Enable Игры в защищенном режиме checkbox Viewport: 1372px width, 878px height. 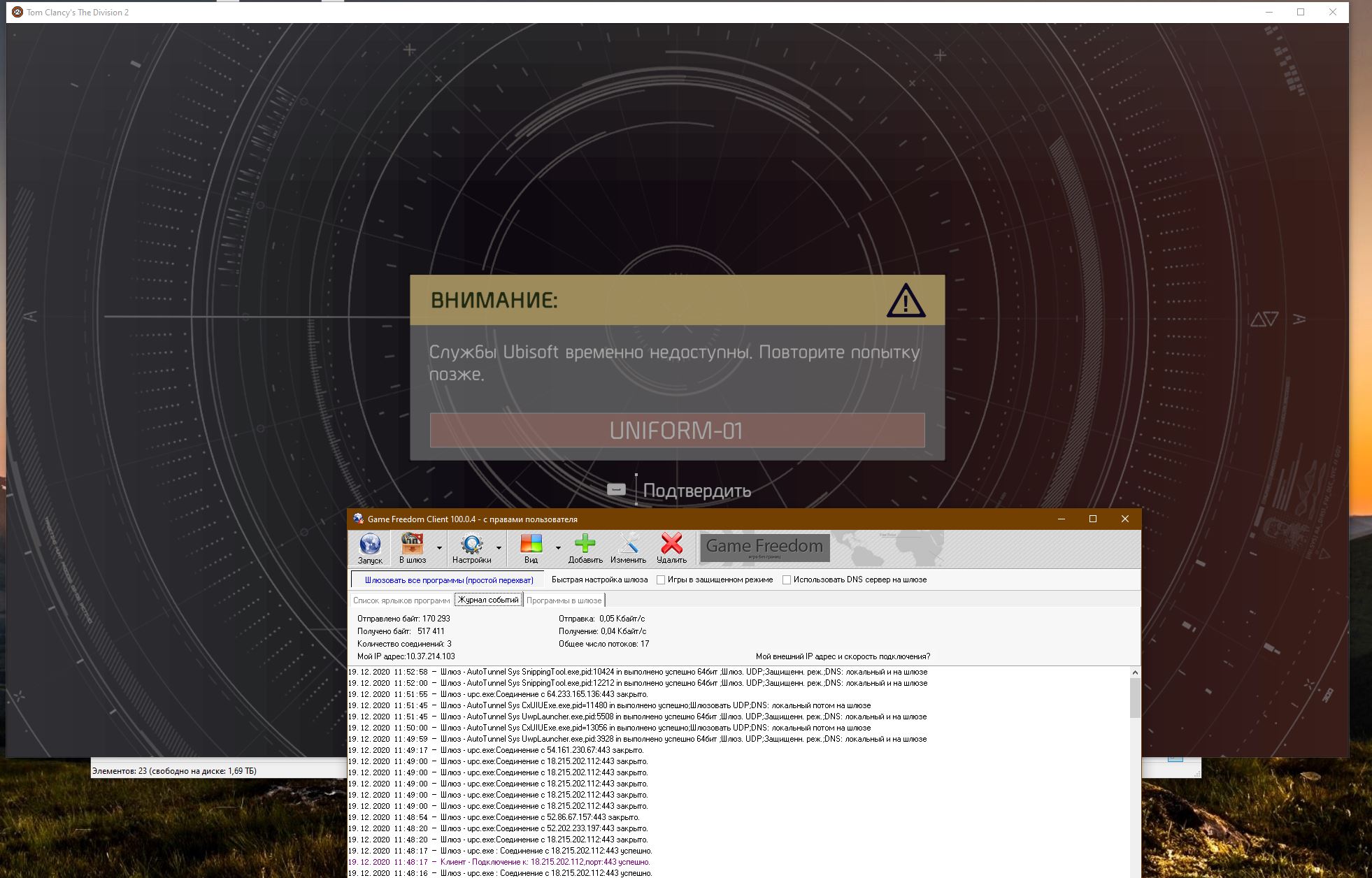click(x=661, y=580)
